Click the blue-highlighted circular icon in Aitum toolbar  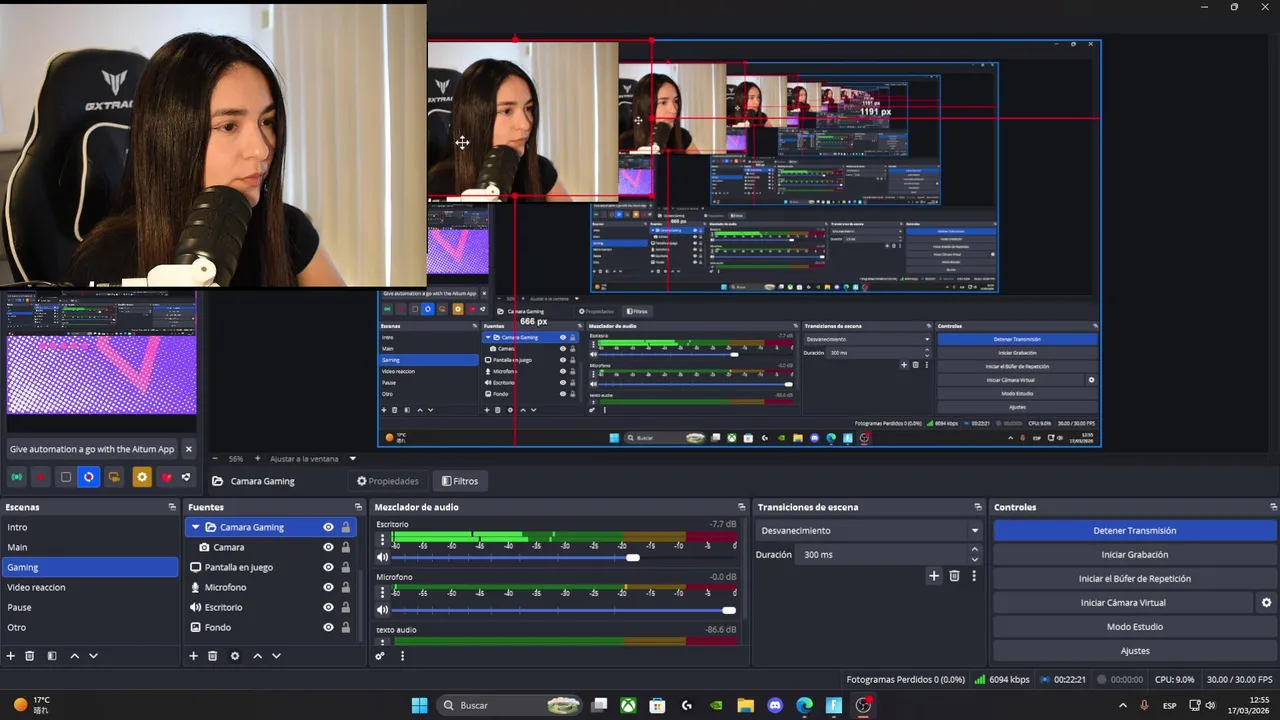89,477
